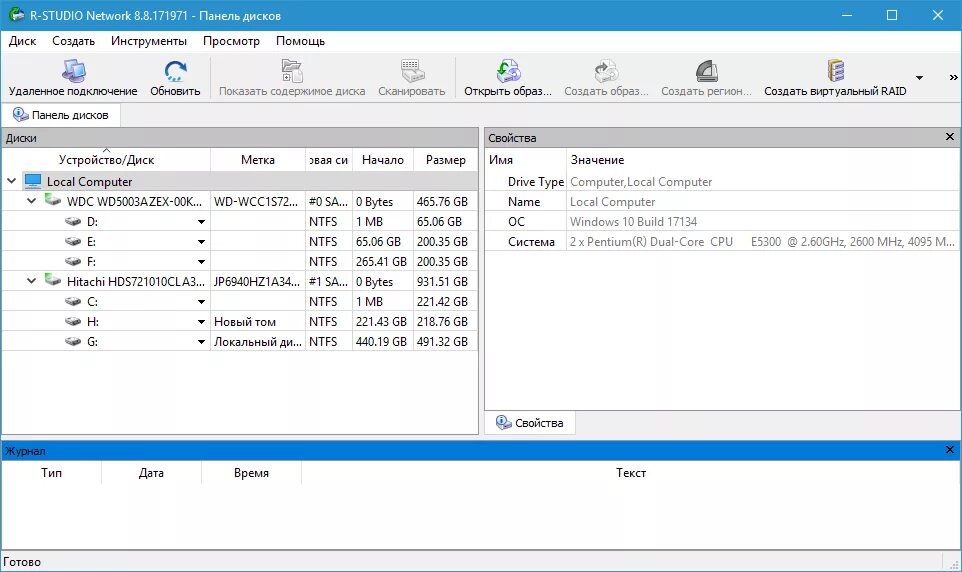Open dropdown arrow for partition D:

click(x=201, y=222)
